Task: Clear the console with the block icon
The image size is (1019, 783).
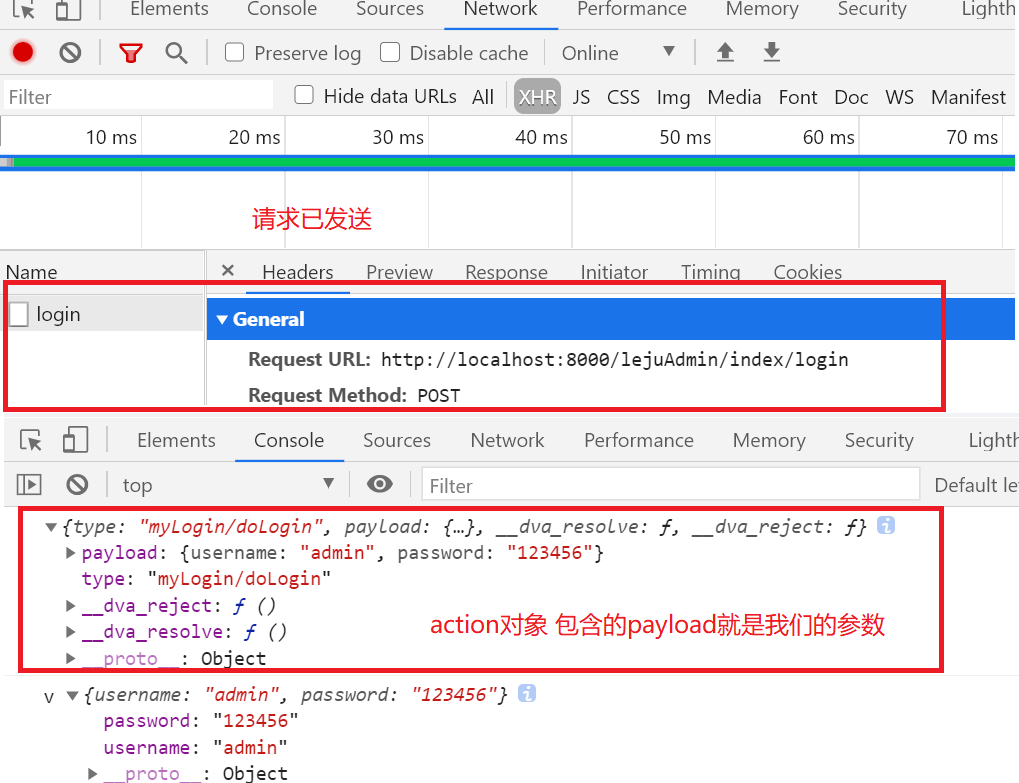Action: point(77,485)
